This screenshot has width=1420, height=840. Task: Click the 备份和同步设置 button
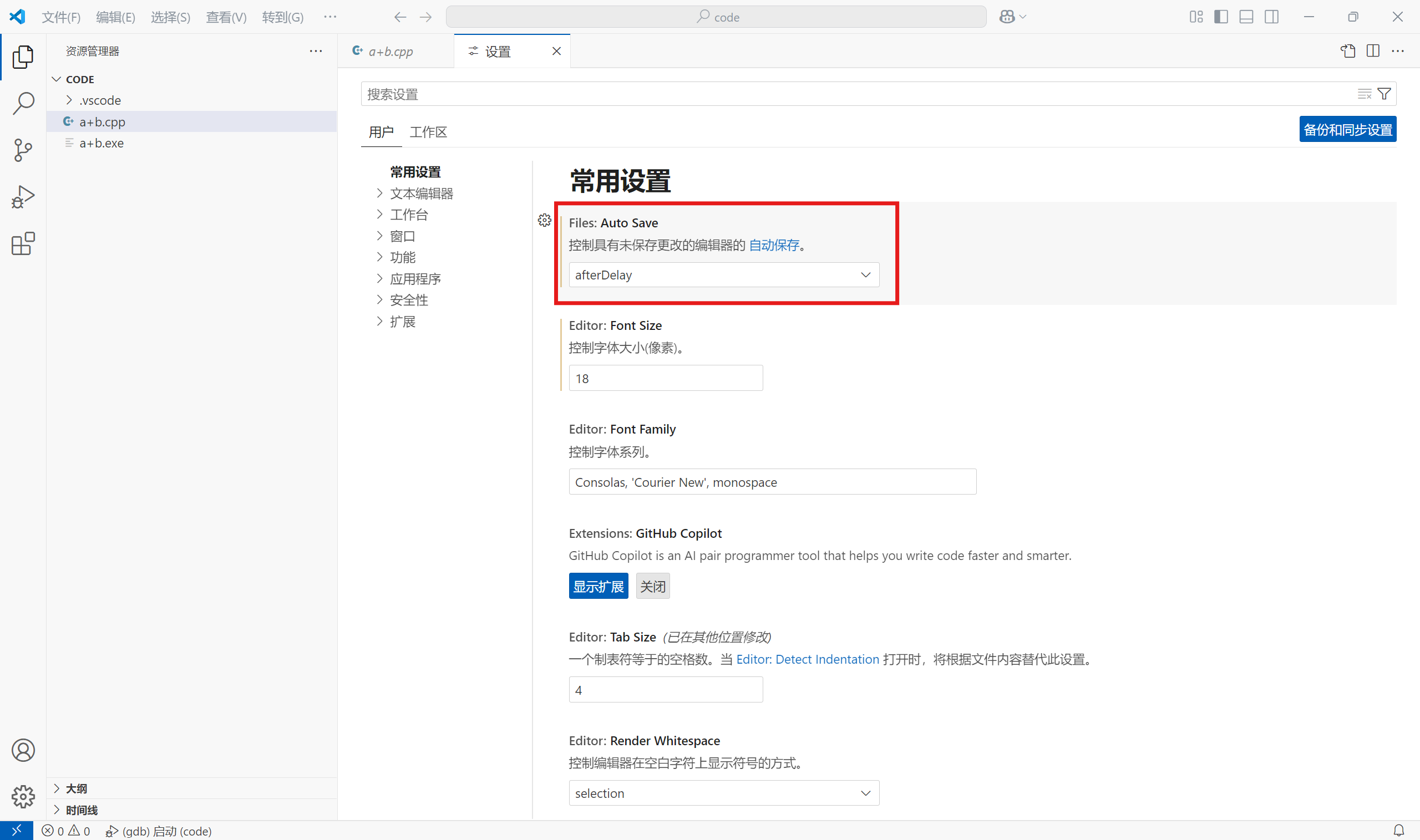1347,130
